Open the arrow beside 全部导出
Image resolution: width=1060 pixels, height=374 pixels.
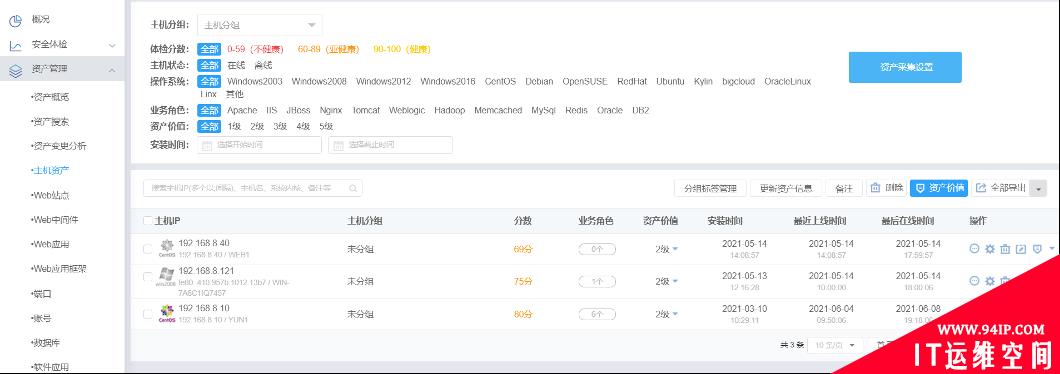(1038, 189)
